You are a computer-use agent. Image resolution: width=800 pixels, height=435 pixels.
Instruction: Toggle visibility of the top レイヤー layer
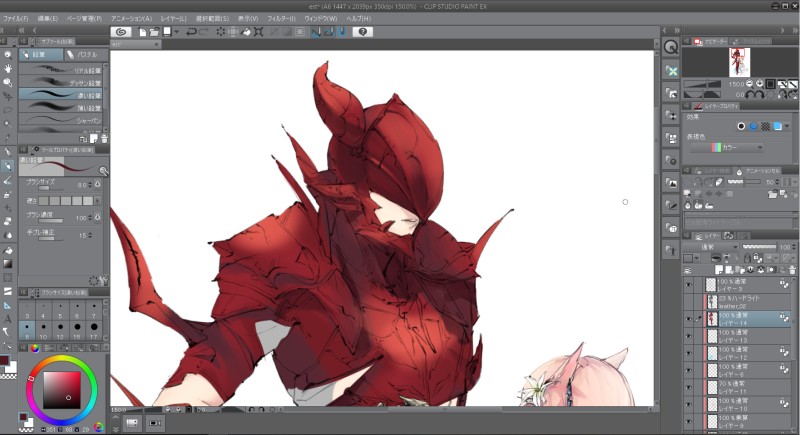pos(689,284)
